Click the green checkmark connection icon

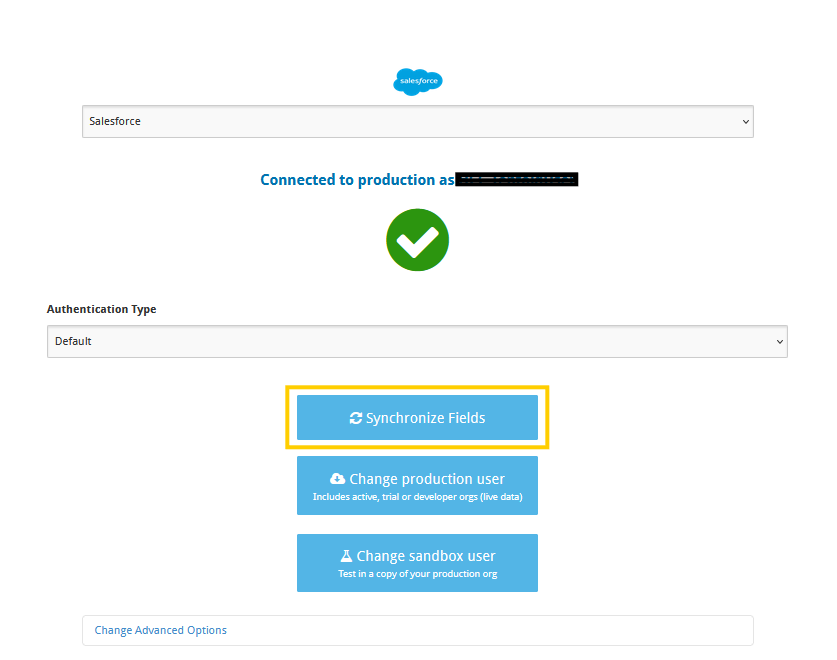(x=417, y=240)
